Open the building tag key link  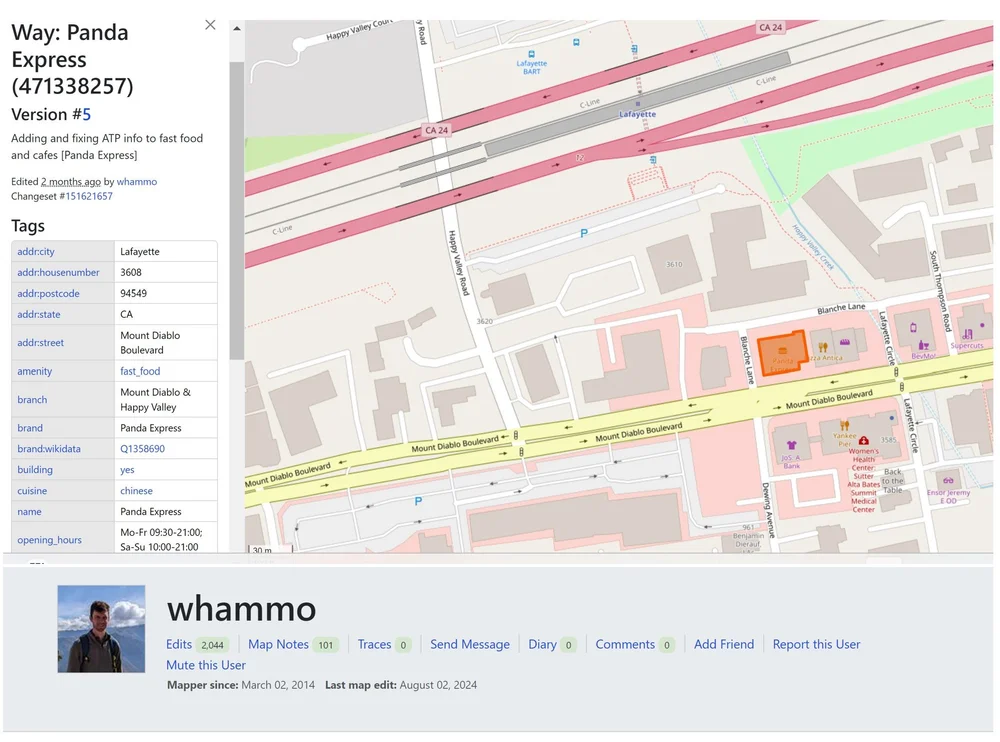[x=35, y=470]
